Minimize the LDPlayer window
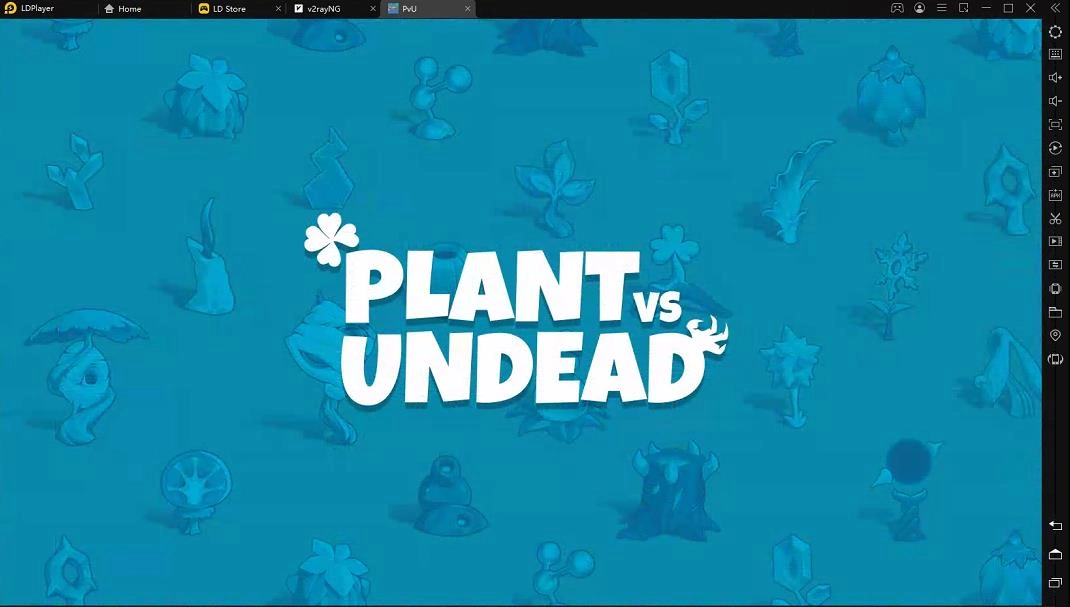The width and height of the screenshot is (1070, 607). [x=986, y=8]
